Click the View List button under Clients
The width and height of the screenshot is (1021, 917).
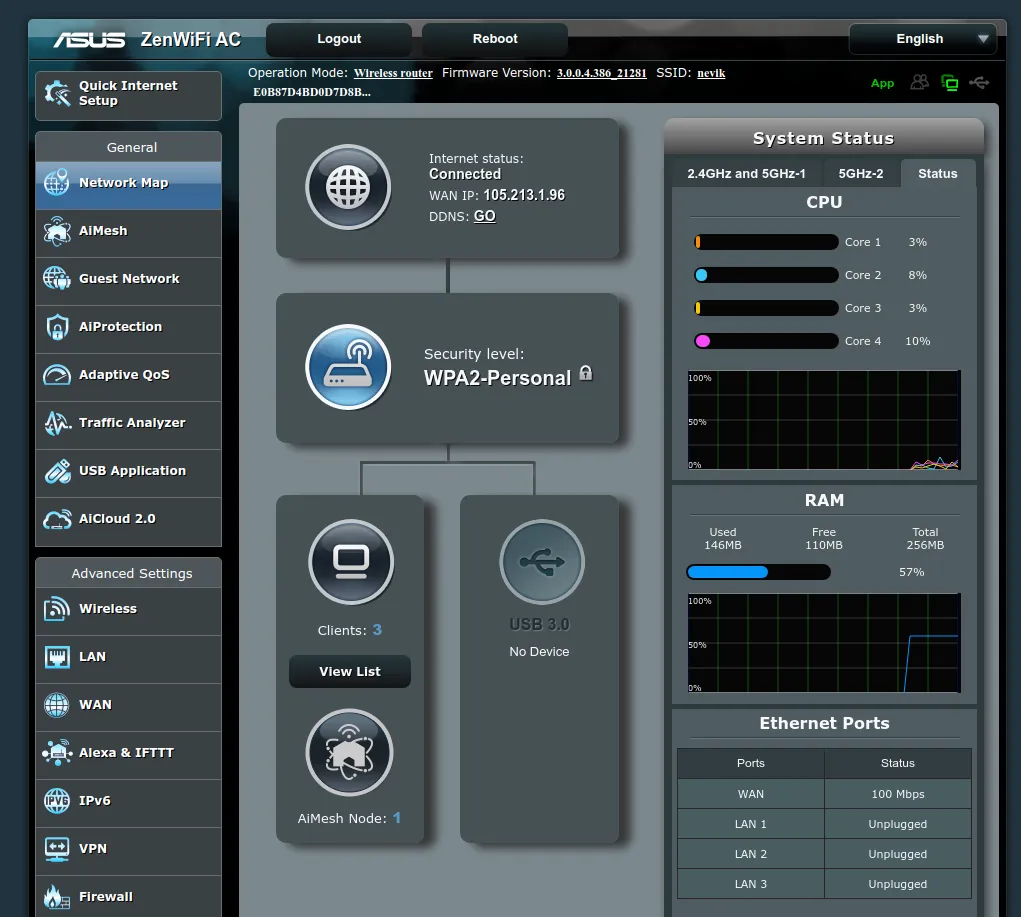click(350, 671)
